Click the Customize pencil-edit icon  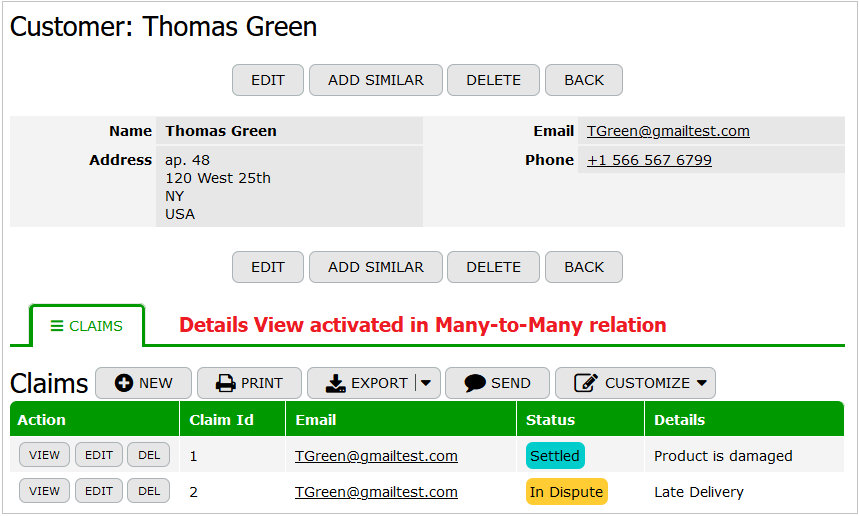(586, 383)
